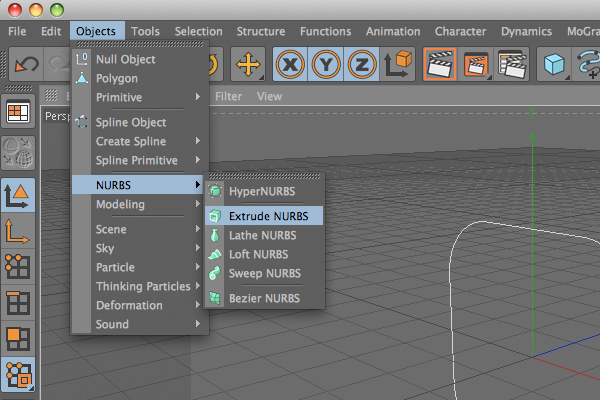Open viewport Filter menu

click(x=228, y=96)
